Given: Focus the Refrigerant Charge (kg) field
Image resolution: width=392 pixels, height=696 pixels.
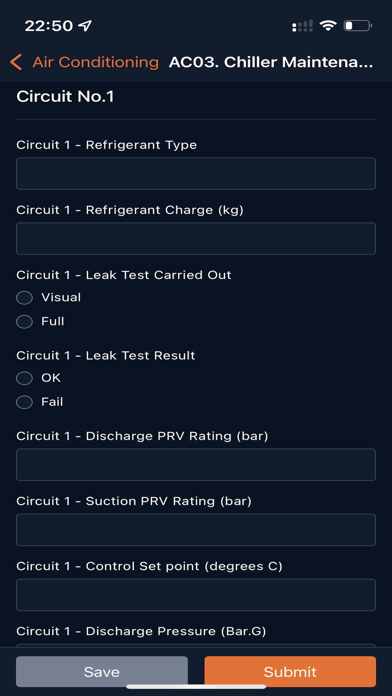Looking at the screenshot, I should pyautogui.click(x=196, y=238).
